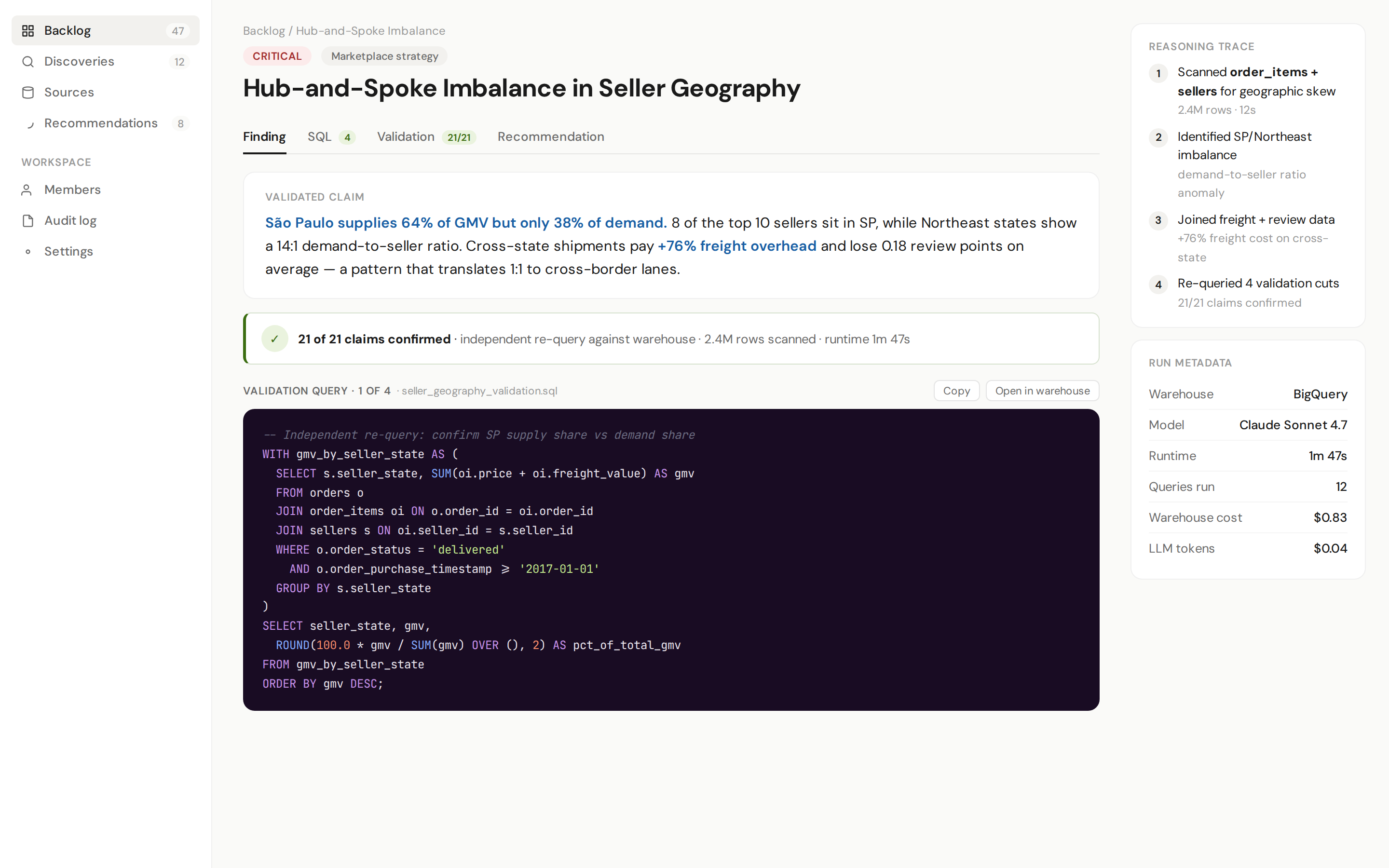Open the Audit log

click(x=106, y=221)
